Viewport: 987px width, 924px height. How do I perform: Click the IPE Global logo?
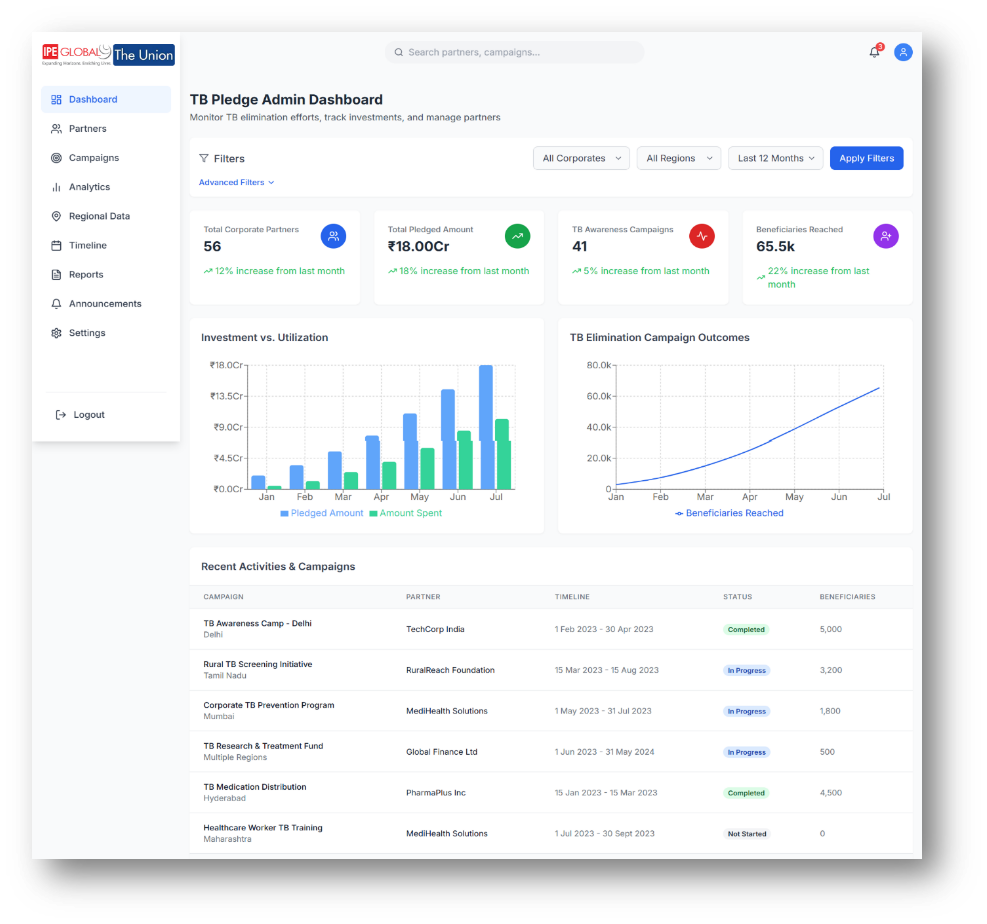(x=75, y=55)
